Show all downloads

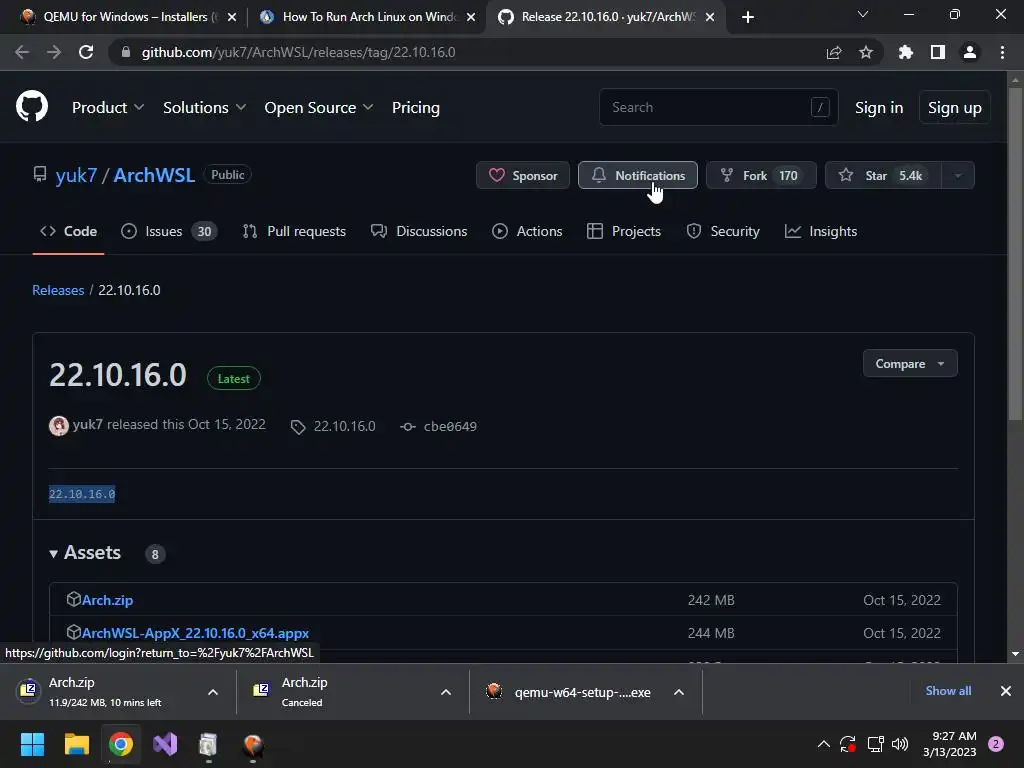(x=948, y=691)
